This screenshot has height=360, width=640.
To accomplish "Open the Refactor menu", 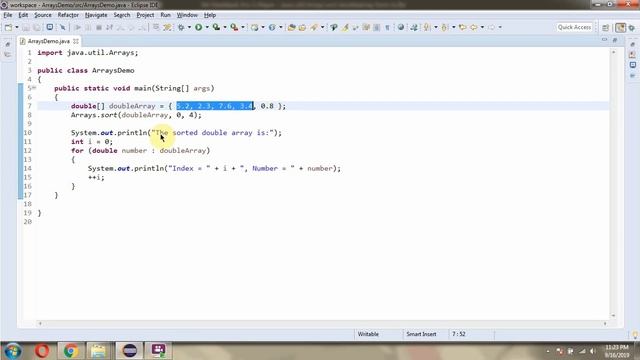I will [x=68, y=15].
